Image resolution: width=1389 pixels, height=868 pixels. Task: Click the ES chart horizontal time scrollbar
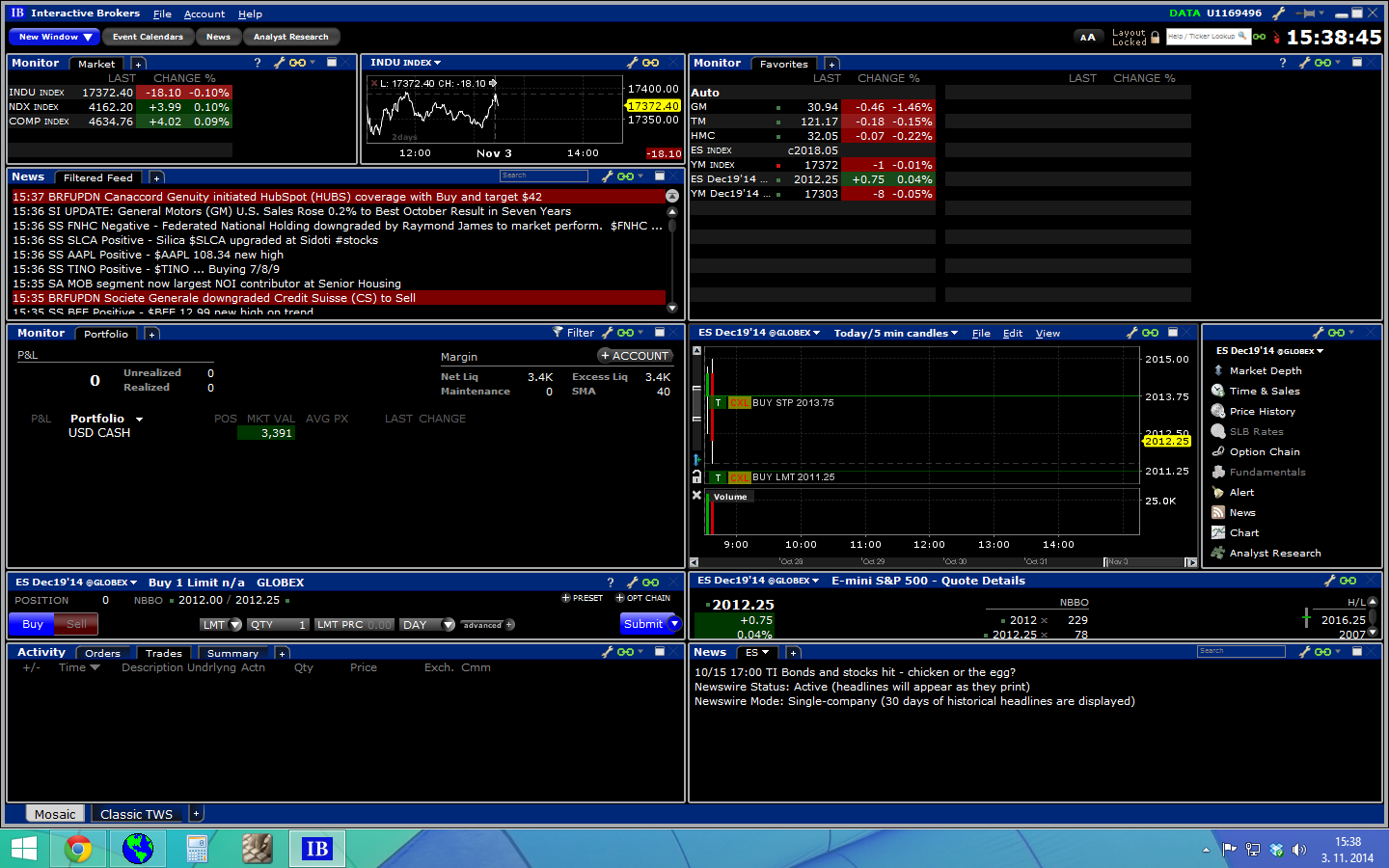(x=942, y=562)
